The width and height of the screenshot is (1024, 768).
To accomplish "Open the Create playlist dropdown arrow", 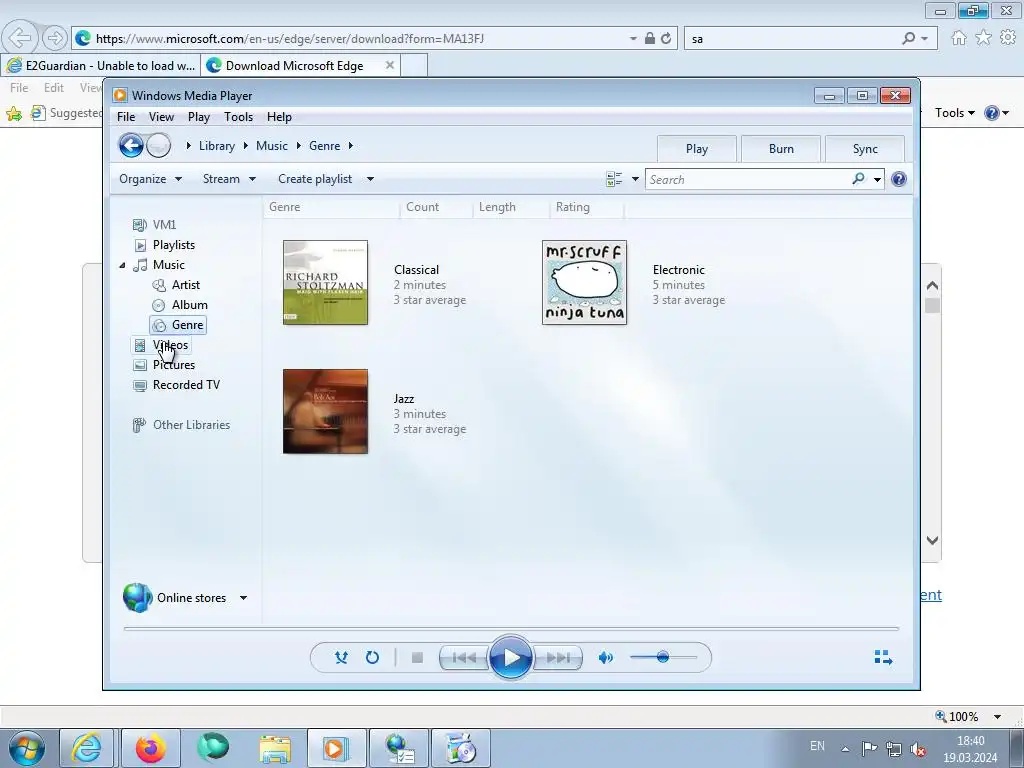I will [370, 179].
